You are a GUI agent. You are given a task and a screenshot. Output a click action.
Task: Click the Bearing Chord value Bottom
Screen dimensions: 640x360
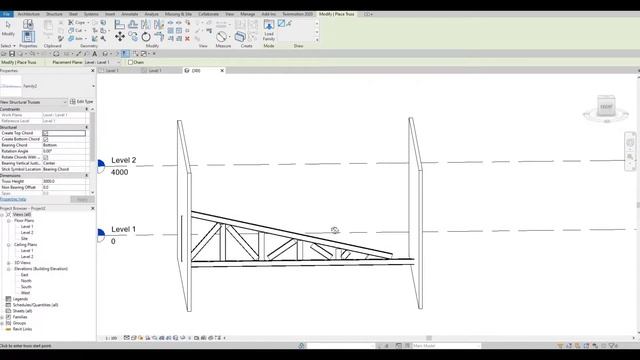point(64,145)
